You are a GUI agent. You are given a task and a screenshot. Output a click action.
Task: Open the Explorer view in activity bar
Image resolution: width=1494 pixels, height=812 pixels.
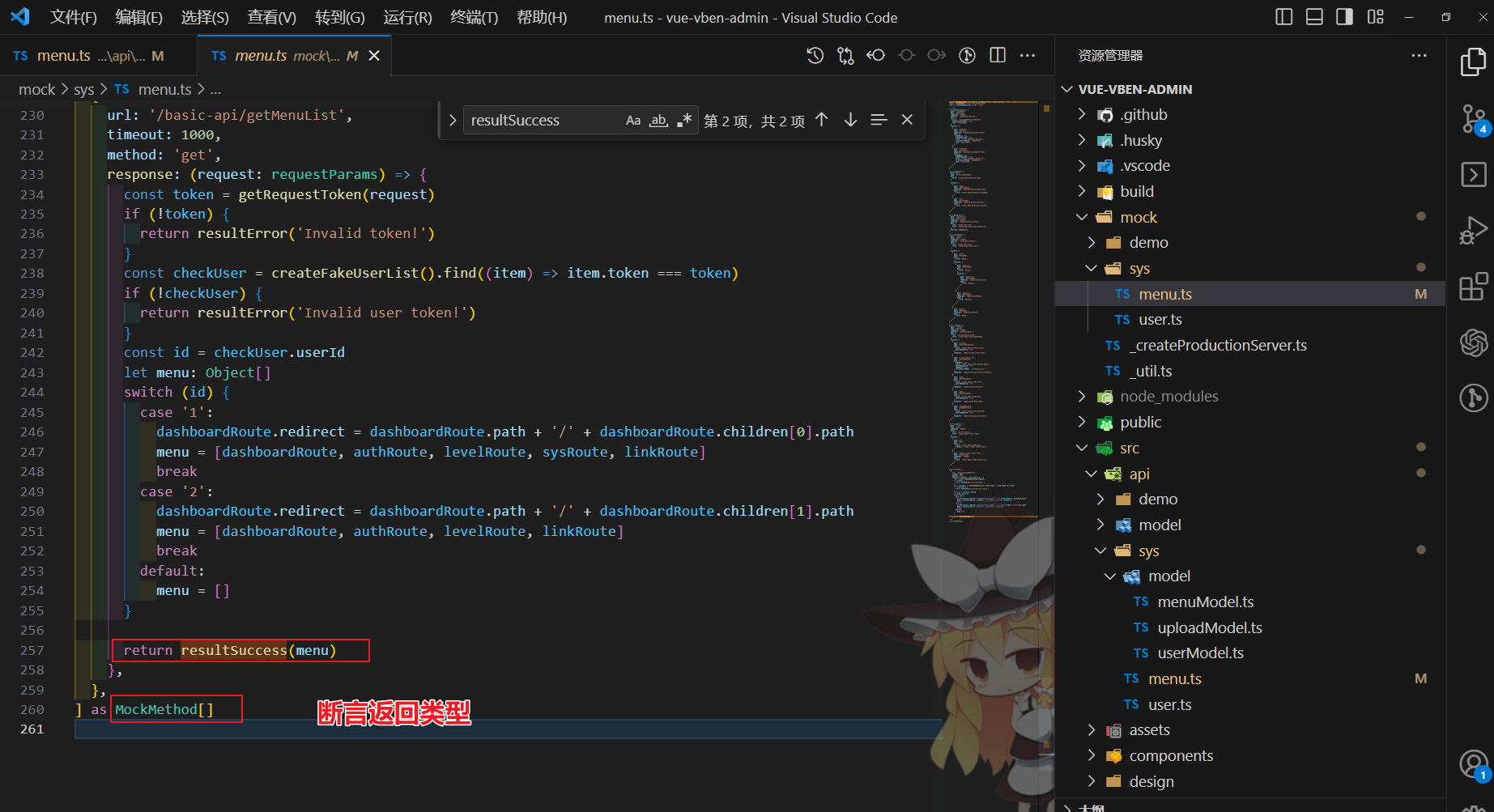point(1473,62)
